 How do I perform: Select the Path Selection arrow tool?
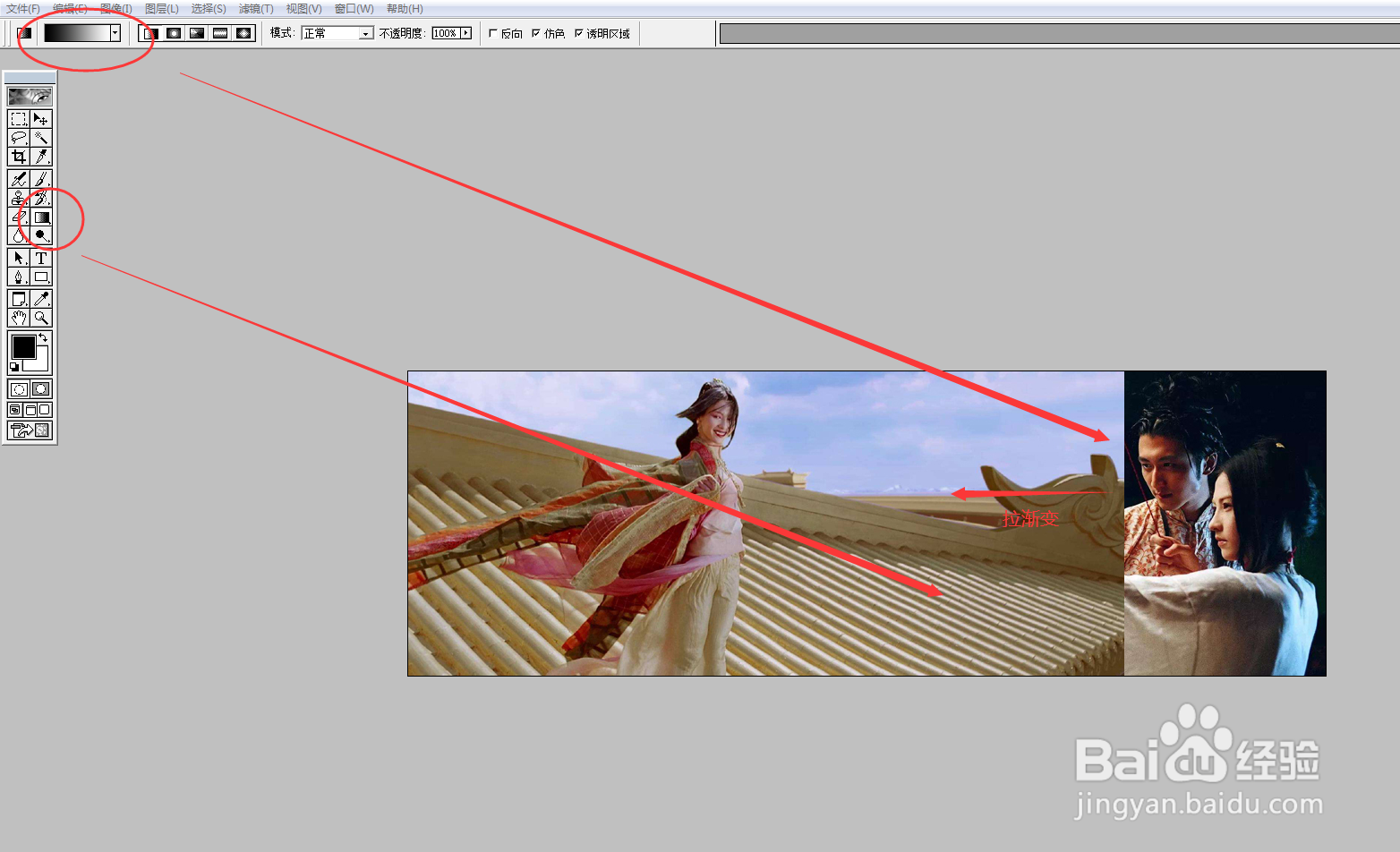(19, 258)
